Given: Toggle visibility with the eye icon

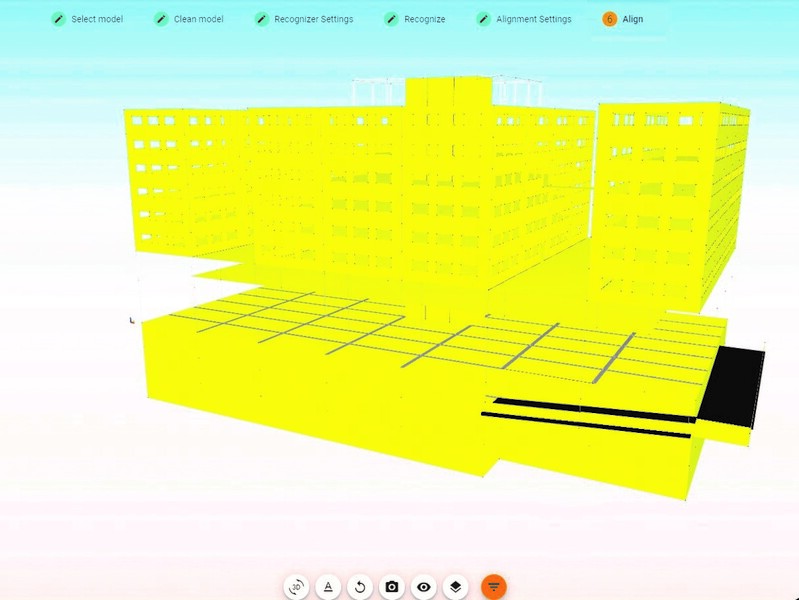Looking at the screenshot, I should pyautogui.click(x=424, y=587).
